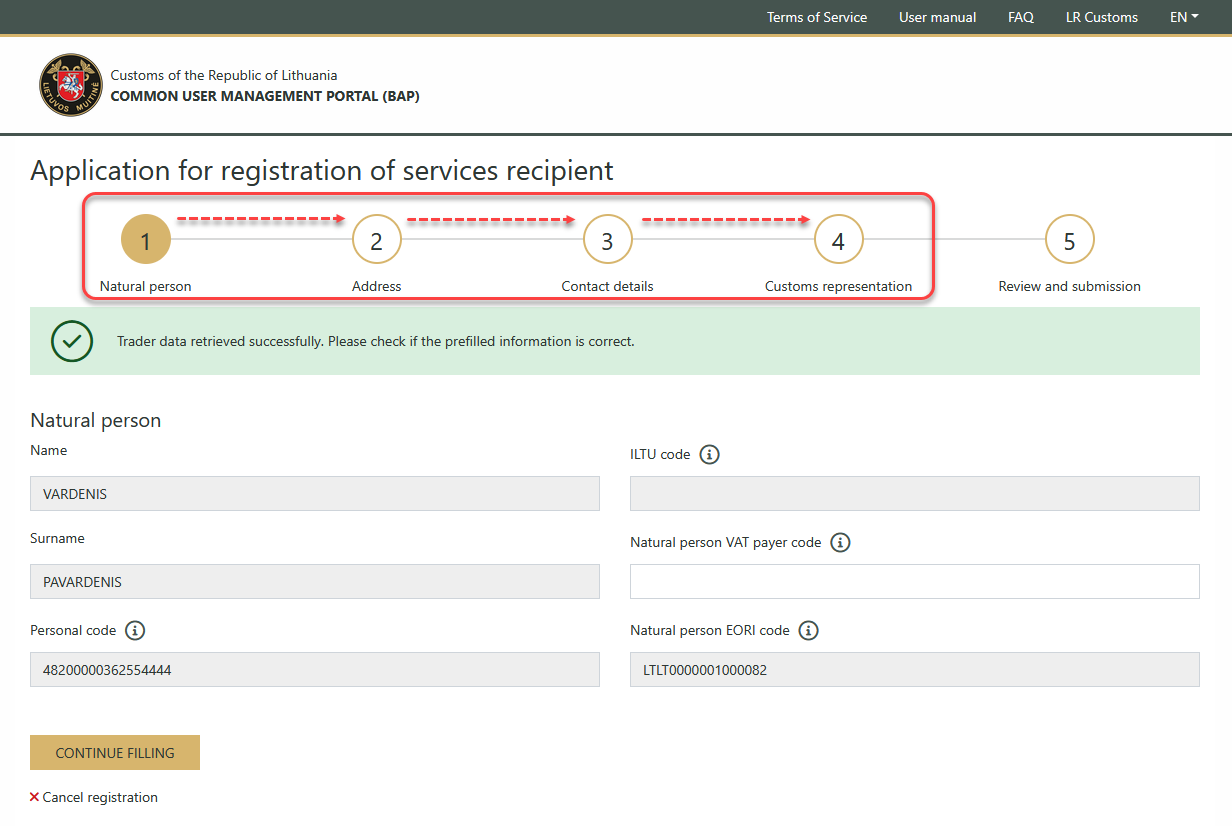Open the User manual link
This screenshot has height=826, width=1232.
[x=937, y=17]
